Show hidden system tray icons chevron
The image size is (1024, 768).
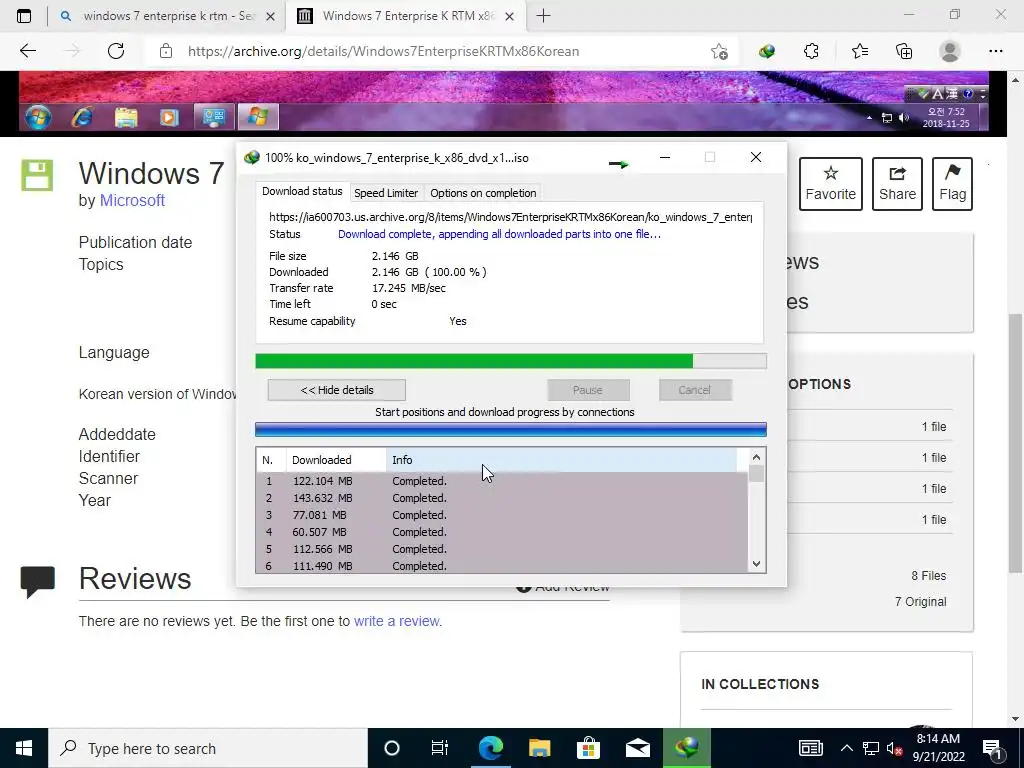point(846,748)
